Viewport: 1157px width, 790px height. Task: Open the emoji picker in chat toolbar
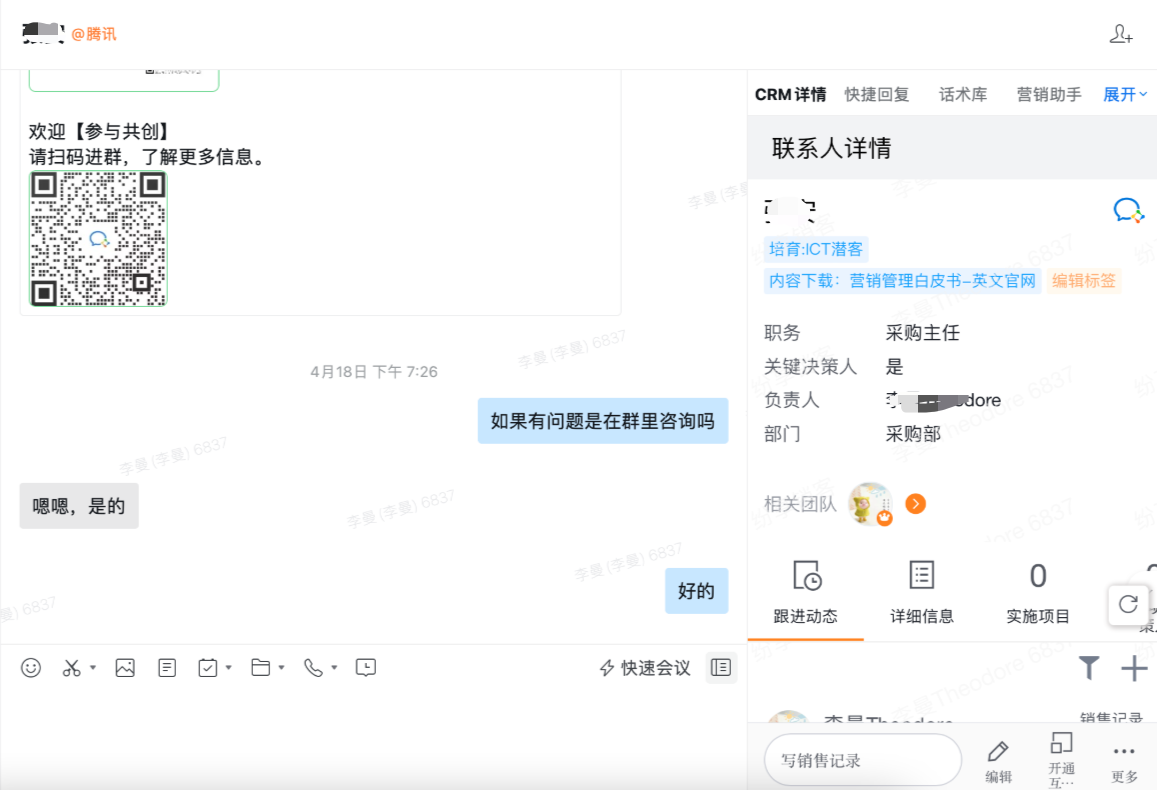31,668
